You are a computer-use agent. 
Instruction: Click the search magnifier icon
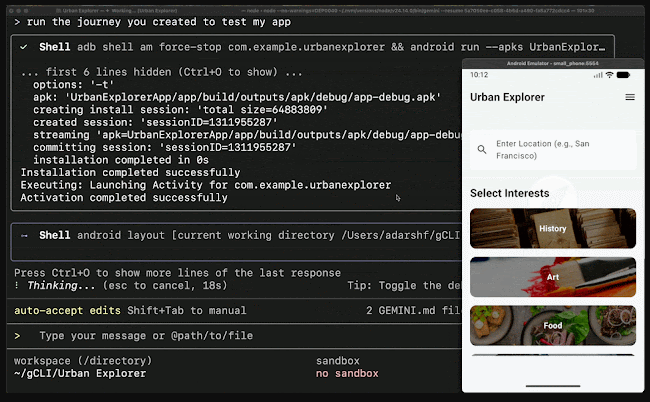click(482, 150)
